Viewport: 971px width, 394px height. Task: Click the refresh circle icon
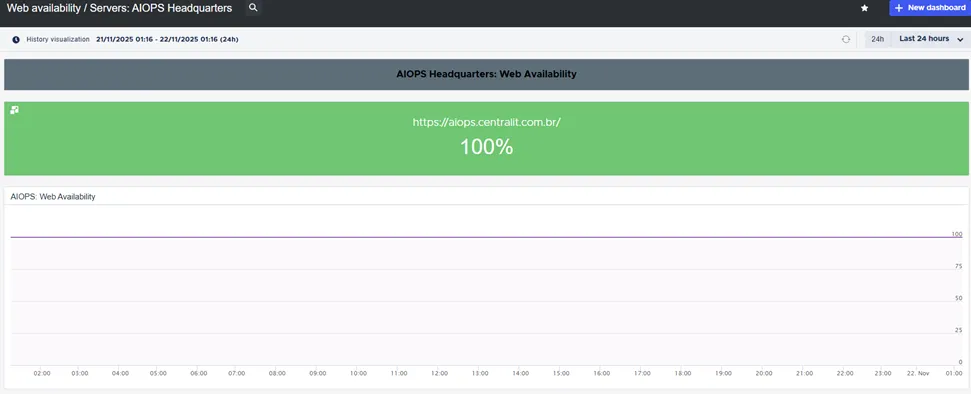[x=846, y=39]
